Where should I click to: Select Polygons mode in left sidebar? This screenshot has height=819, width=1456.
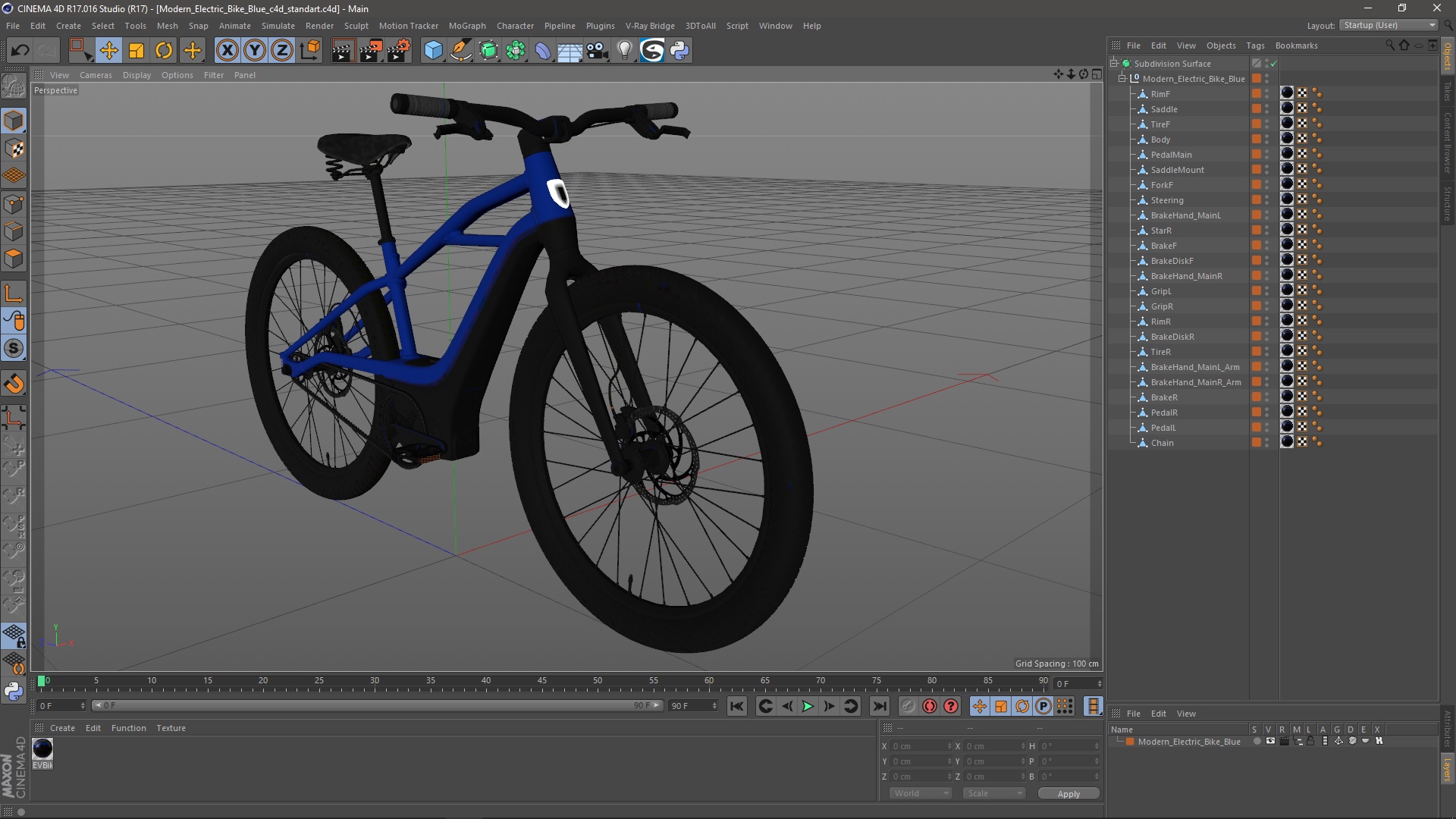14,259
